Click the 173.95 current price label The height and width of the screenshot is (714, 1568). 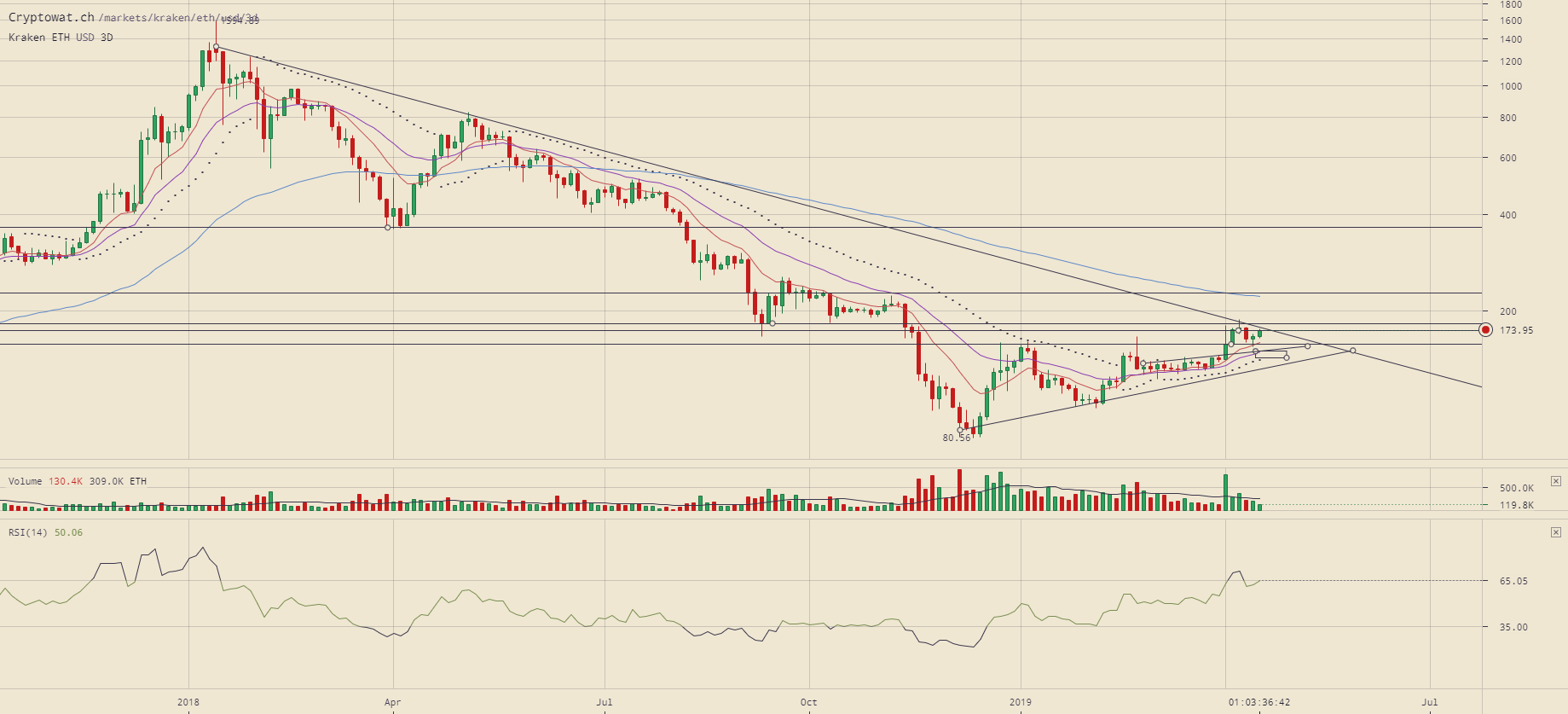click(1516, 330)
